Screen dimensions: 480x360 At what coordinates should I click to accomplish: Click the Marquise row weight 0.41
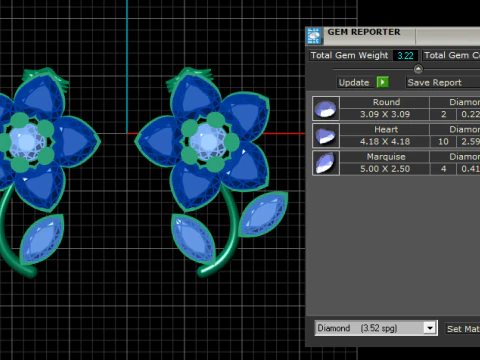(469, 169)
